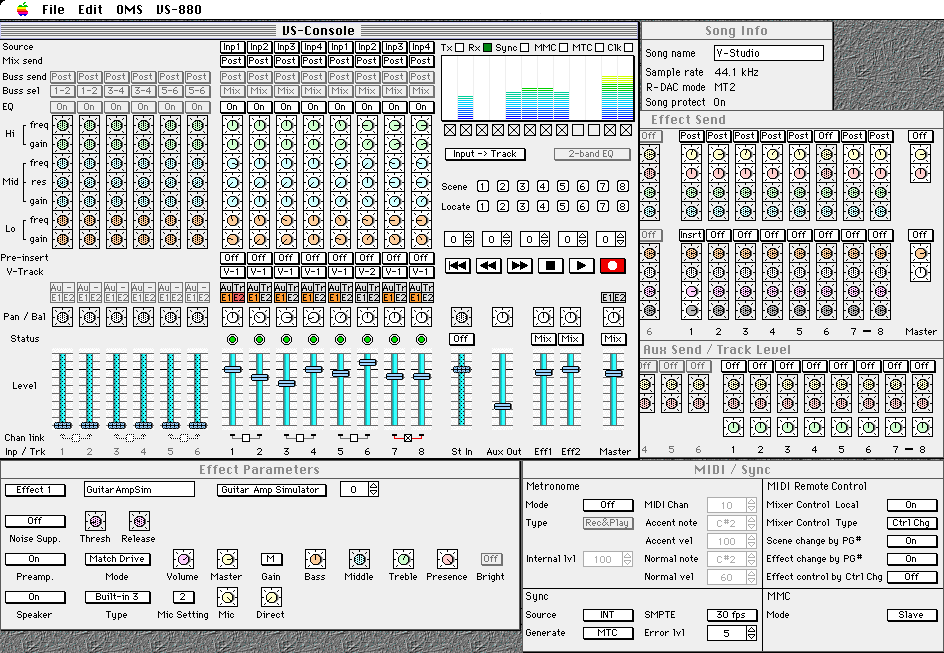Image resolution: width=944 pixels, height=653 pixels.
Task: Toggle the Noise Supp. Off button
Action: tap(35, 521)
